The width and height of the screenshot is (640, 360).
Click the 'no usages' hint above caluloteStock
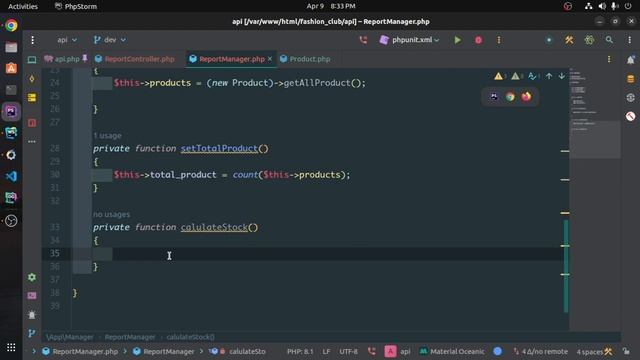pyautogui.click(x=111, y=214)
